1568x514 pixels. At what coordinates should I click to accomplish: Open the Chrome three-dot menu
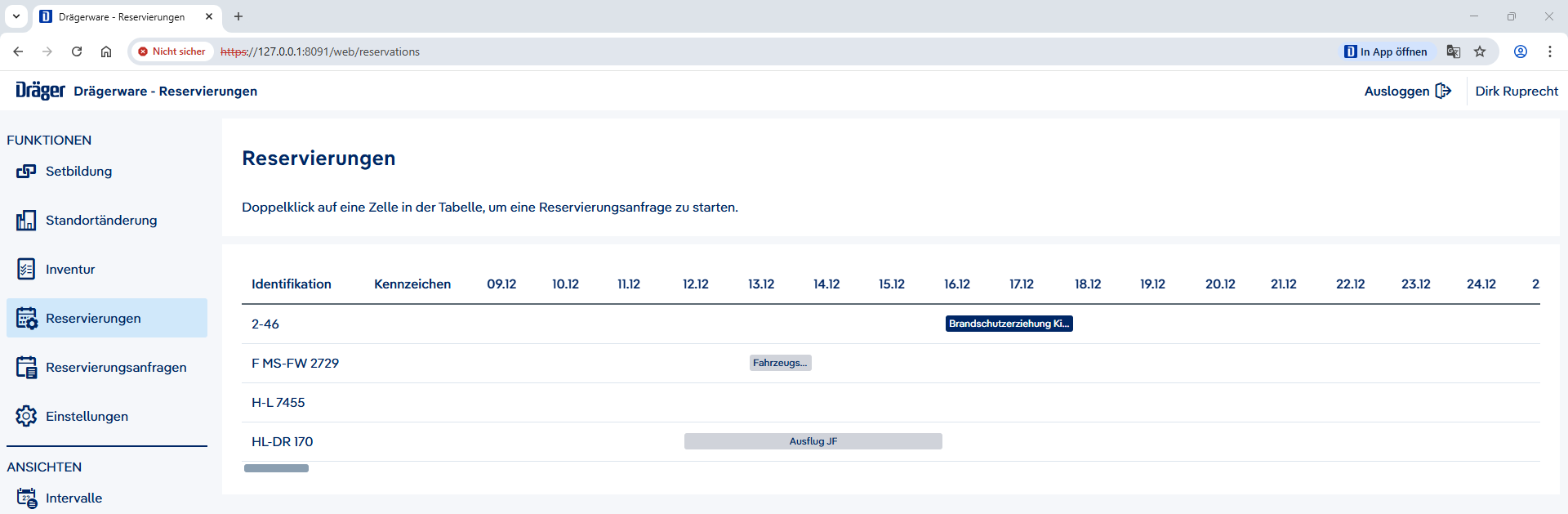pos(1549,51)
